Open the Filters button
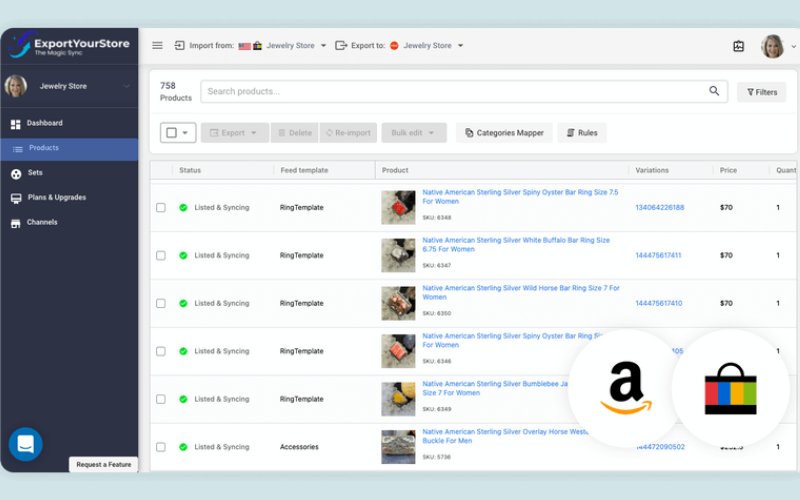The height and width of the screenshot is (500, 800). pyautogui.click(x=761, y=92)
